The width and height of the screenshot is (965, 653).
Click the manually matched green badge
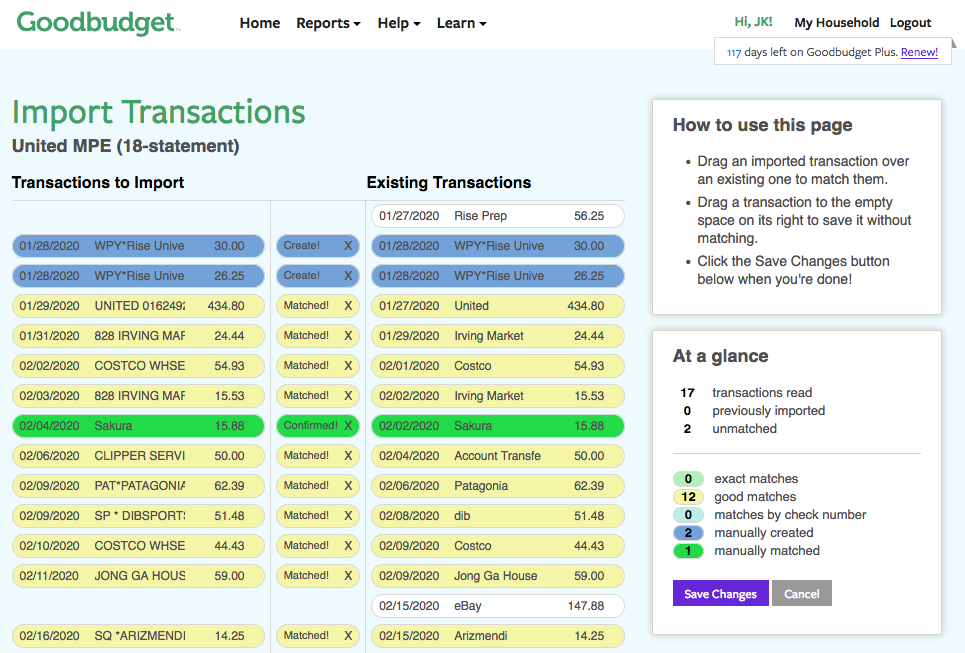point(688,551)
